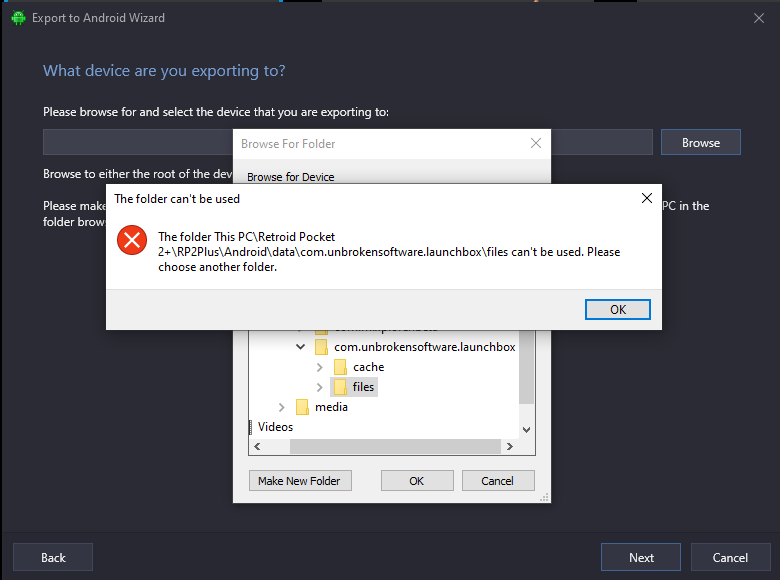Click the red error icon
Viewport: 780px width, 580px height.
132,240
